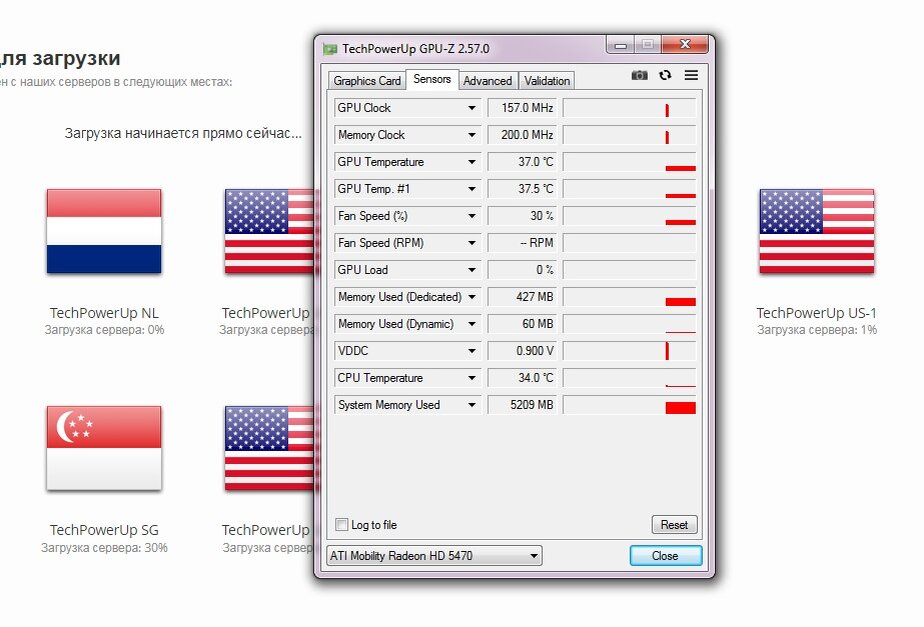Click the System Memory Used history graph
The height and width of the screenshot is (627, 924).
(x=629, y=405)
